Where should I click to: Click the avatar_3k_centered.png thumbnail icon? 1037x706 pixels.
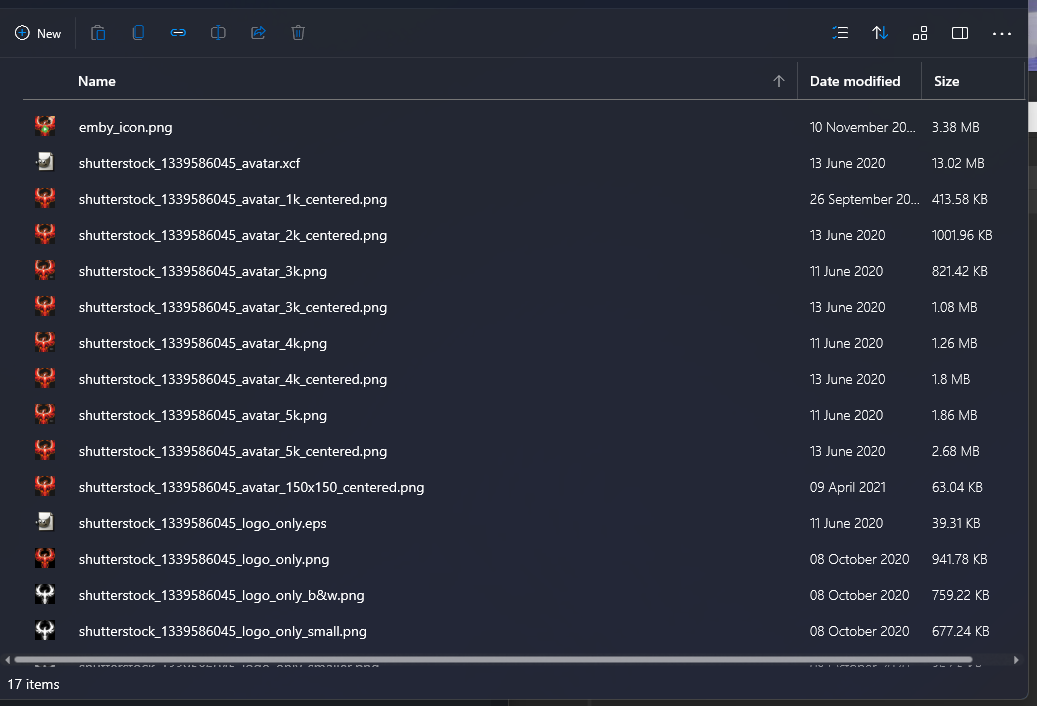point(45,306)
